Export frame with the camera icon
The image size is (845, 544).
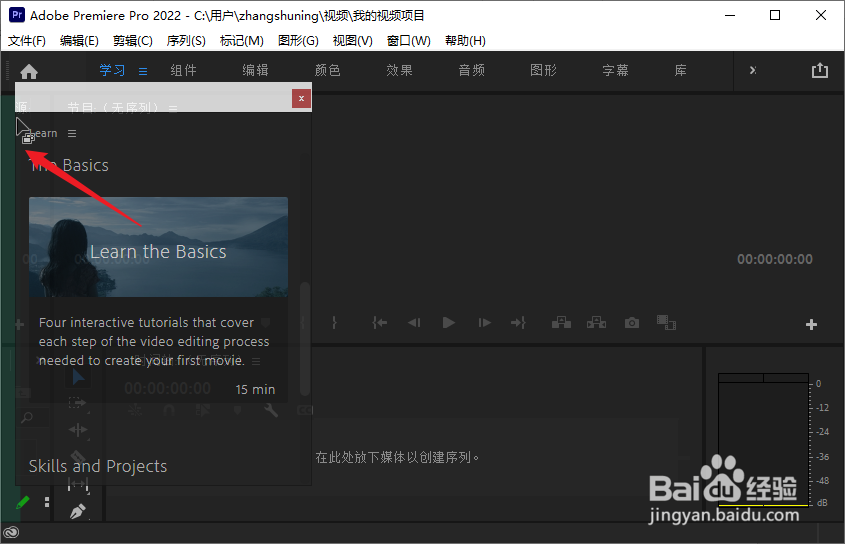click(x=632, y=322)
